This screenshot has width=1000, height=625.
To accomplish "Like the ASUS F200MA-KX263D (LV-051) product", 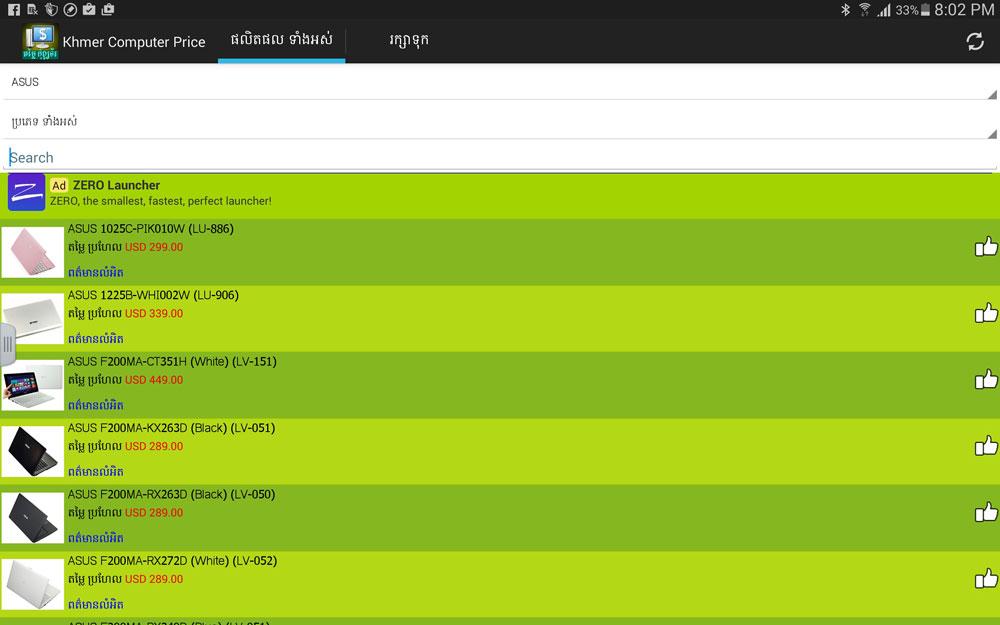I will [986, 445].
